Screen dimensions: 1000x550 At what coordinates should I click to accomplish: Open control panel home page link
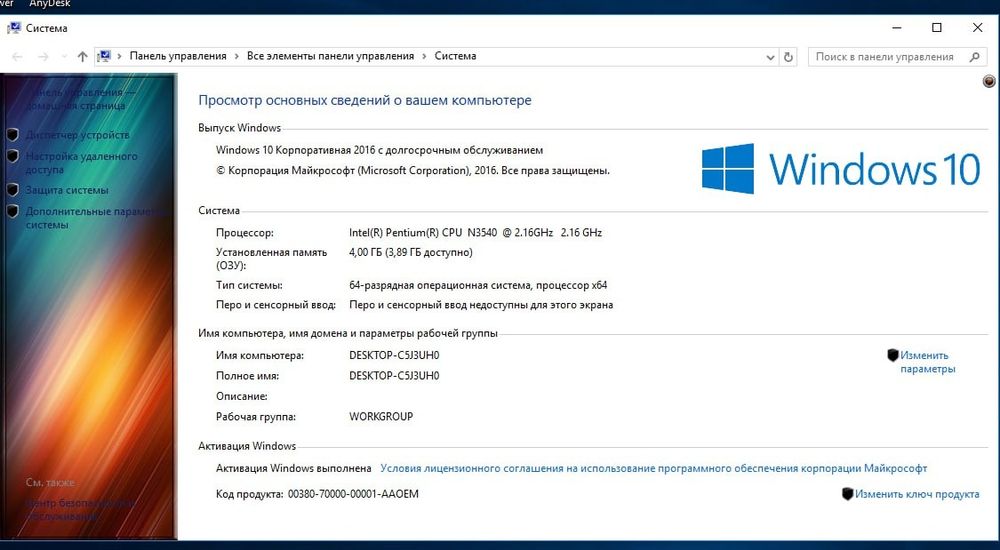[80, 99]
